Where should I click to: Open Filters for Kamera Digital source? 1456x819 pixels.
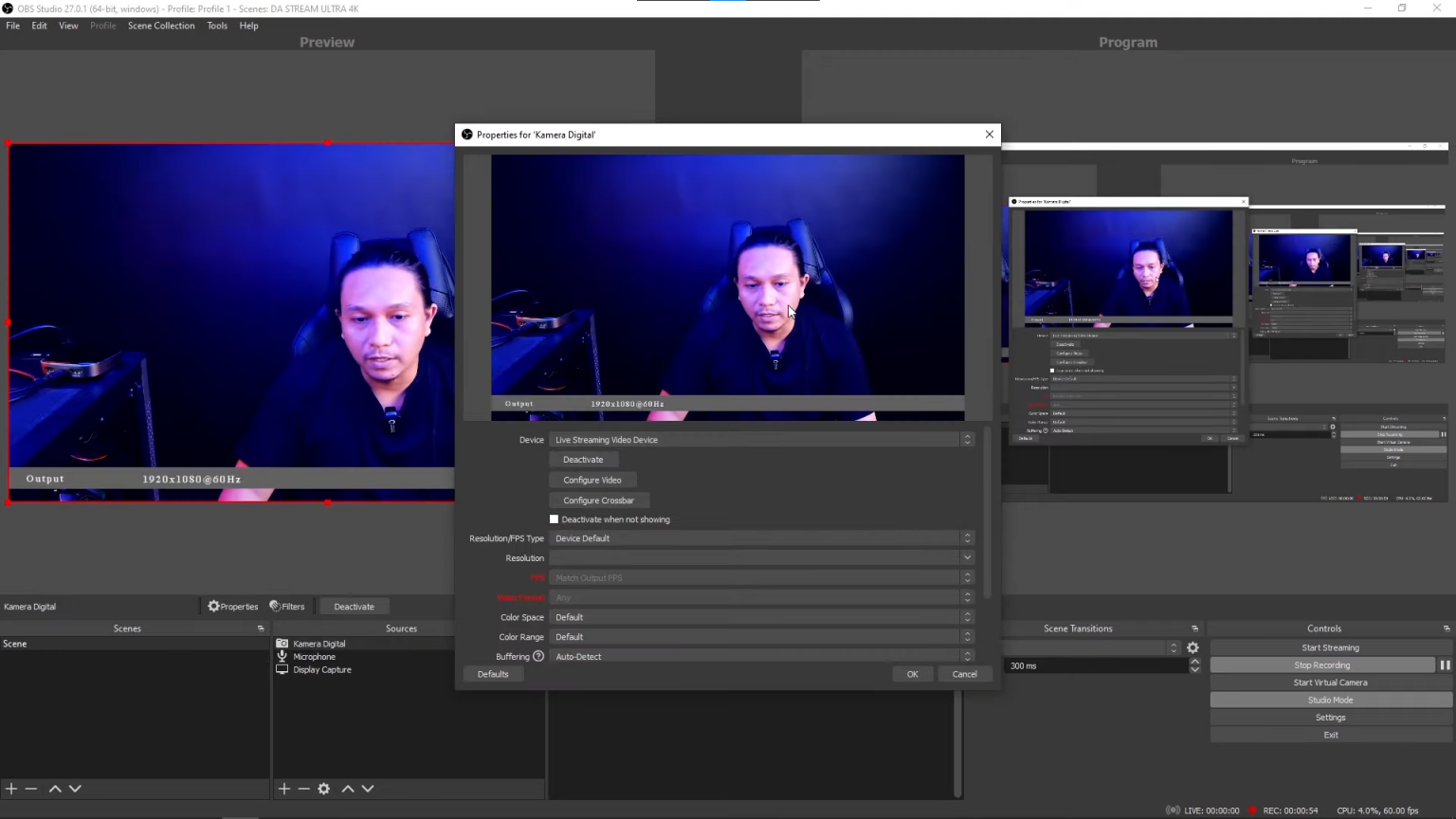click(x=287, y=607)
